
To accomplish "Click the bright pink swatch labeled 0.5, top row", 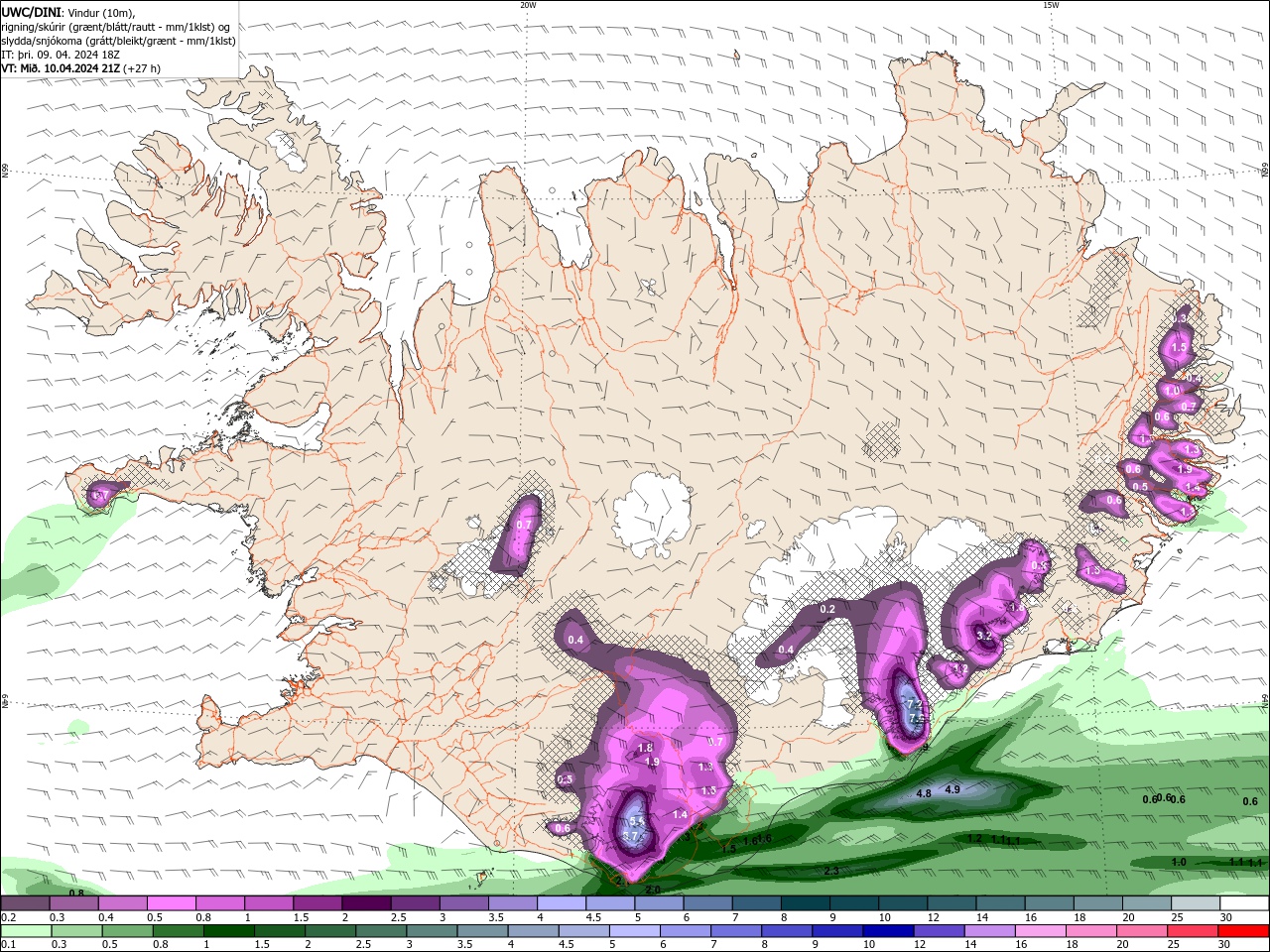I will [x=171, y=903].
